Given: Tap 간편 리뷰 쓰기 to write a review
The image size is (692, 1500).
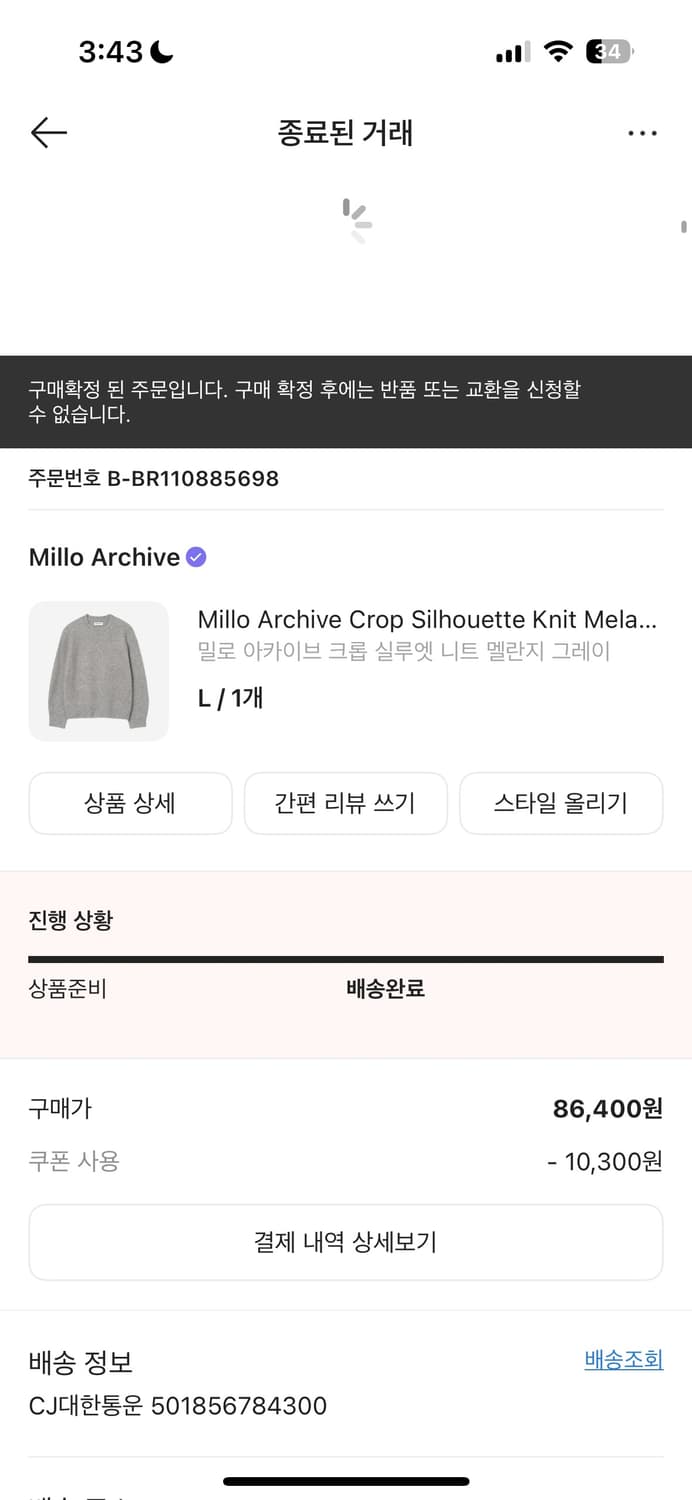Looking at the screenshot, I should (x=345, y=803).
